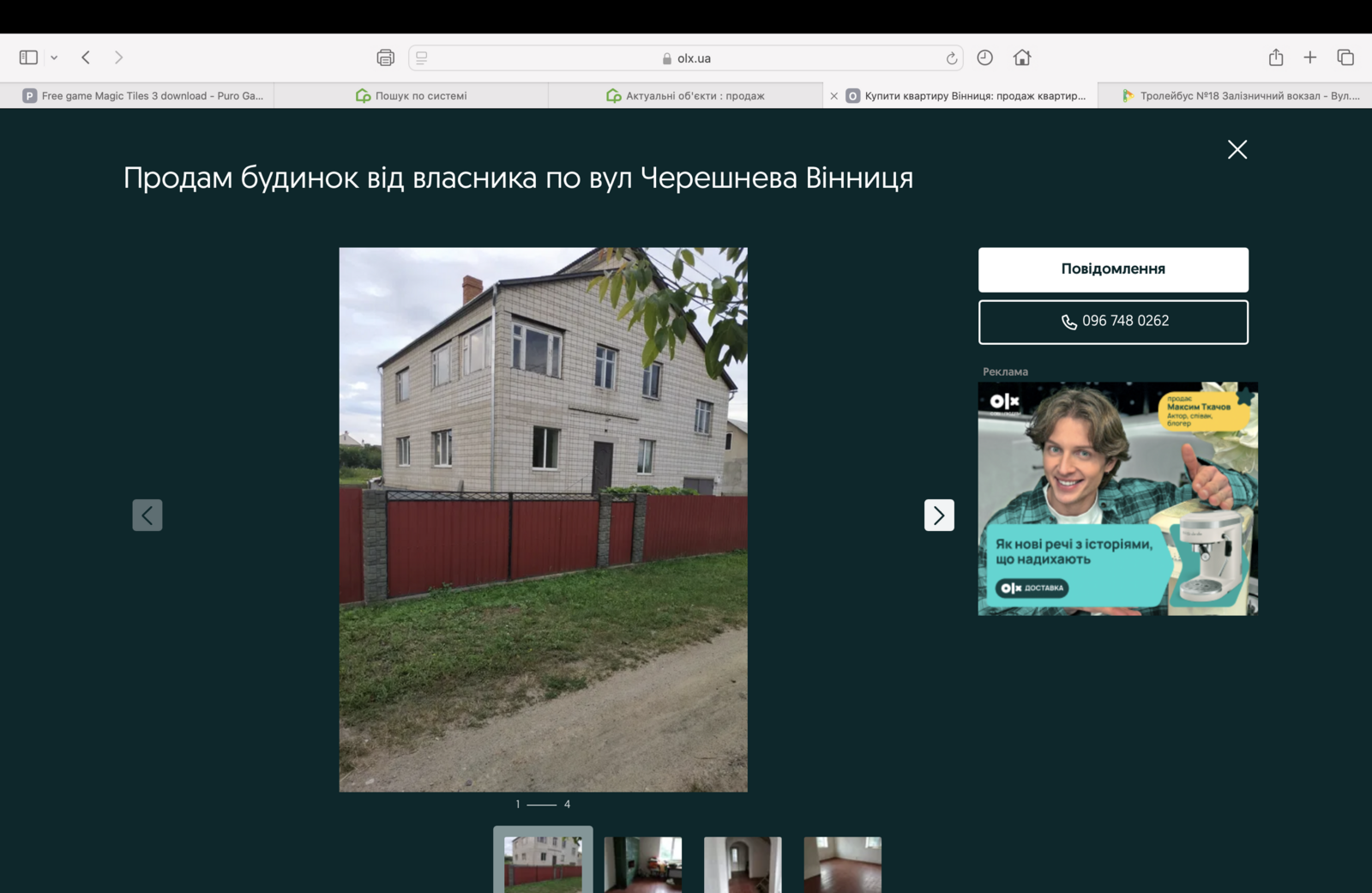Screen dimensions: 1372x893
Task: Show the next photo in gallery
Action: (938, 515)
